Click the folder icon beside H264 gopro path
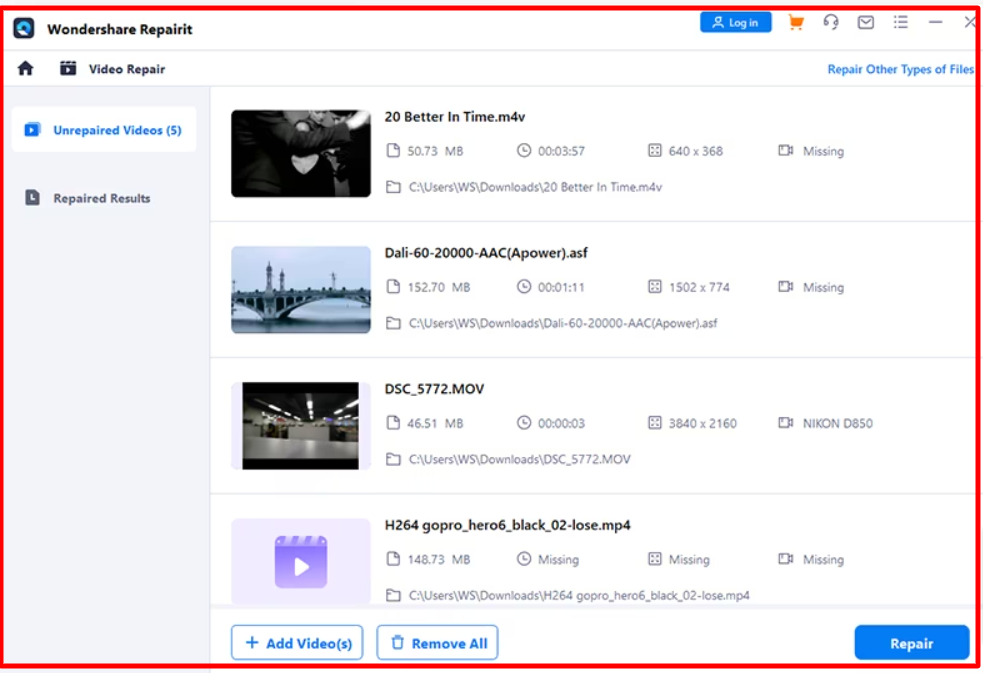Image resolution: width=983 pixels, height=673 pixels. click(393, 595)
